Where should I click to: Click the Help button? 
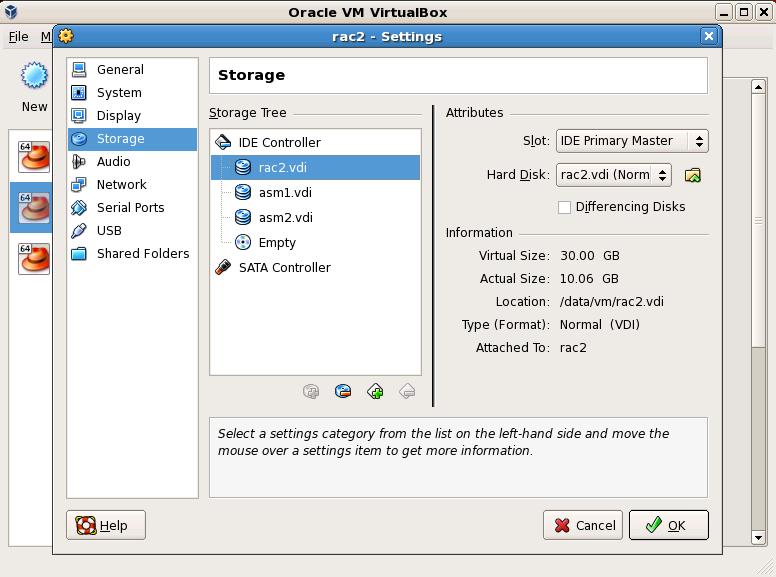(105, 525)
